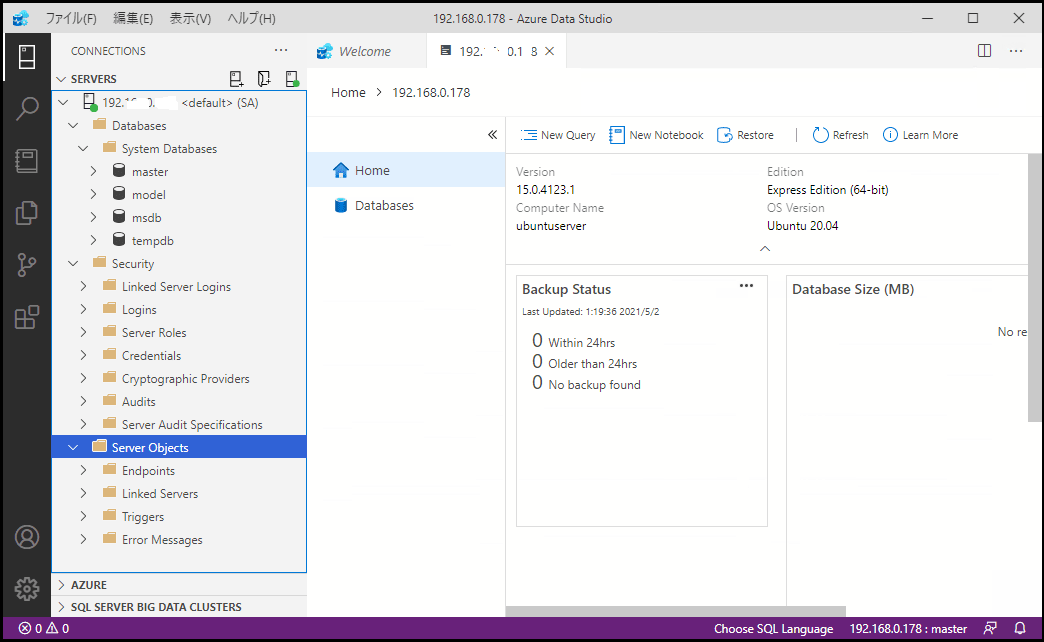Open the Source Control view
Screen dimensions: 1044x642
point(27,265)
